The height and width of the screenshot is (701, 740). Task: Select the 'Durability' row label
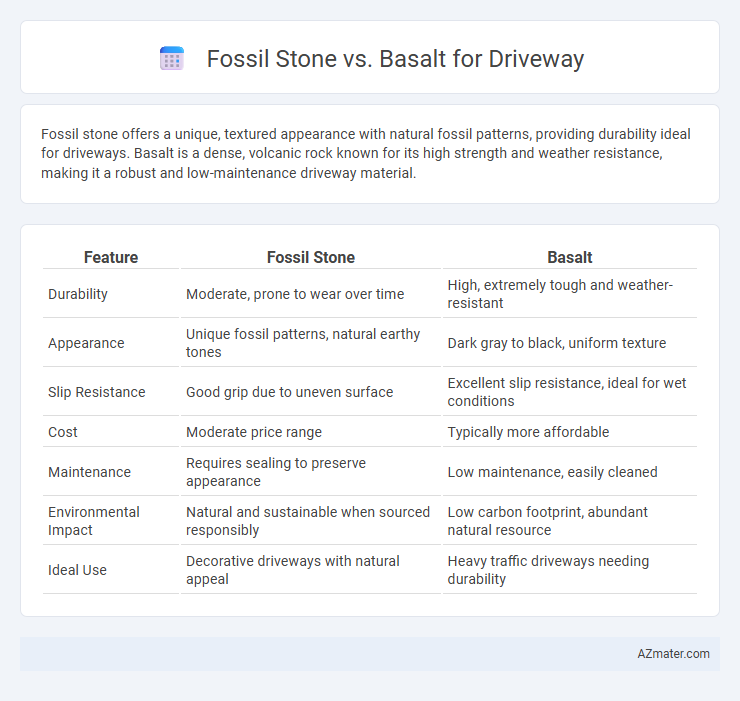(x=78, y=294)
